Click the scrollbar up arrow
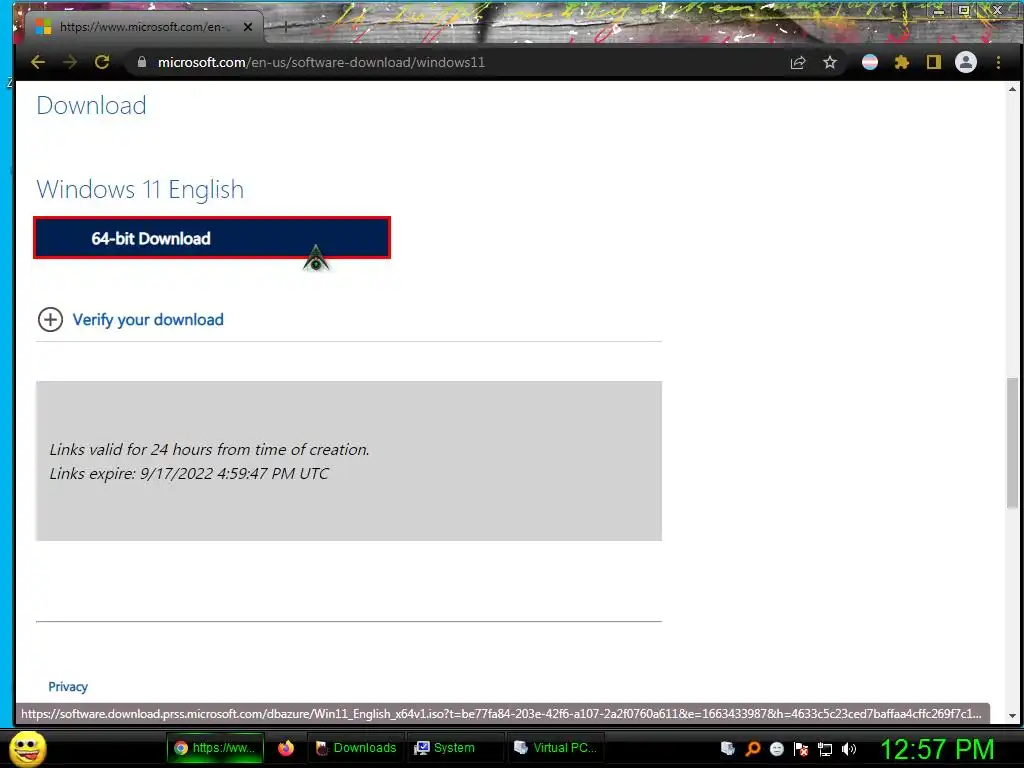The height and width of the screenshot is (768, 1024). [x=1012, y=89]
